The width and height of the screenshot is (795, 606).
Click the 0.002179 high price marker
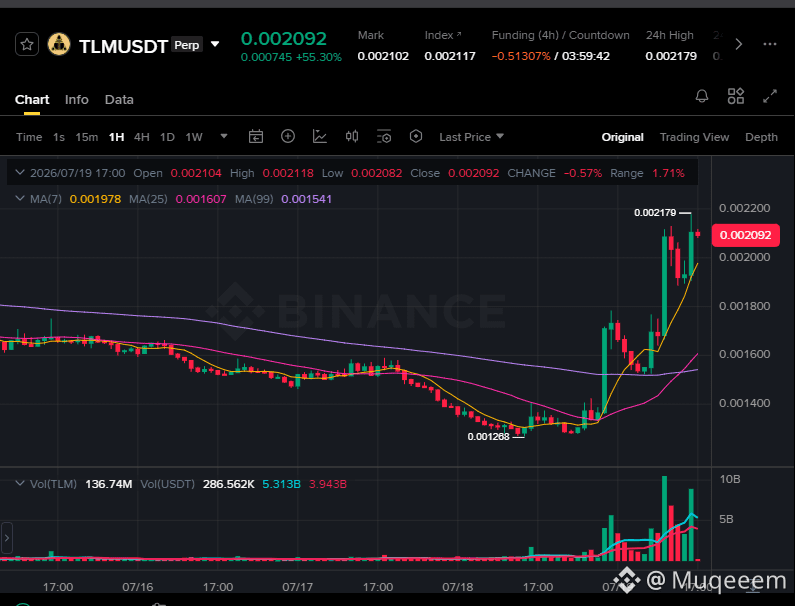tap(655, 212)
